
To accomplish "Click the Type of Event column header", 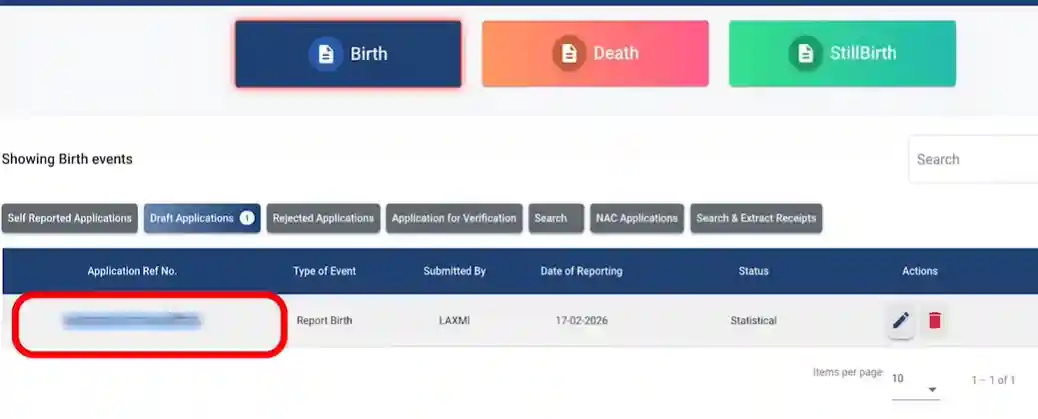I will point(324,271).
